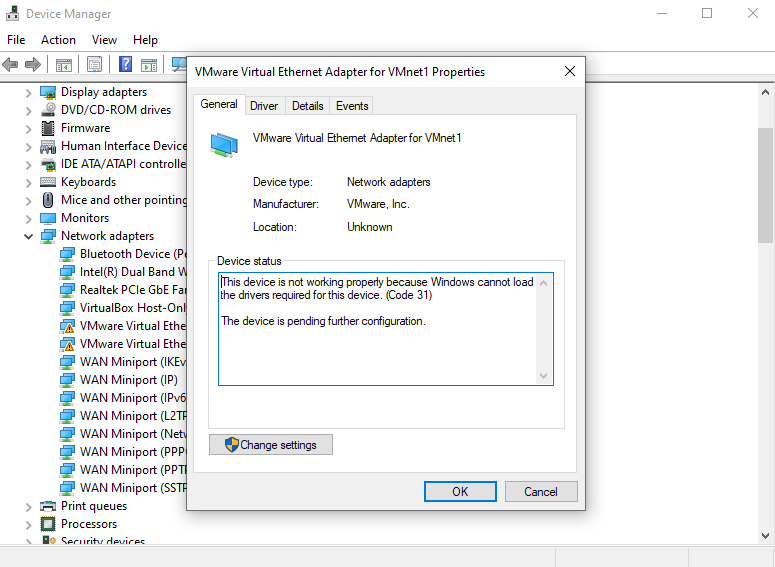Viewport: 775px width, 567px height.
Task: Click the main window vertical scrollbar thumb
Action: [765, 185]
